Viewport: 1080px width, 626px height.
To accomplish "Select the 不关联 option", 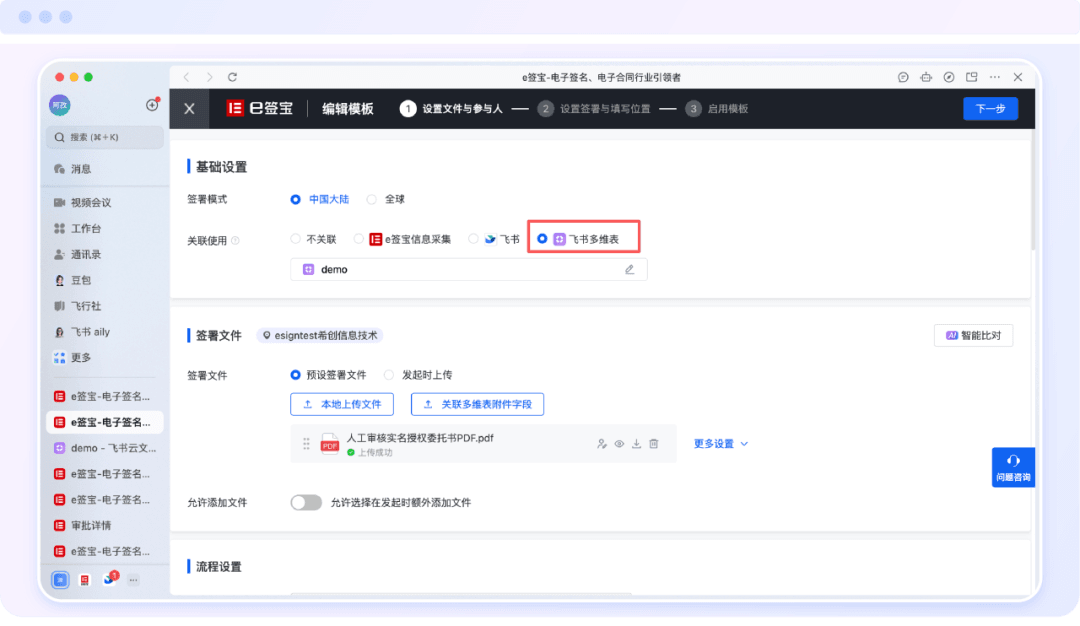I will [313, 240].
